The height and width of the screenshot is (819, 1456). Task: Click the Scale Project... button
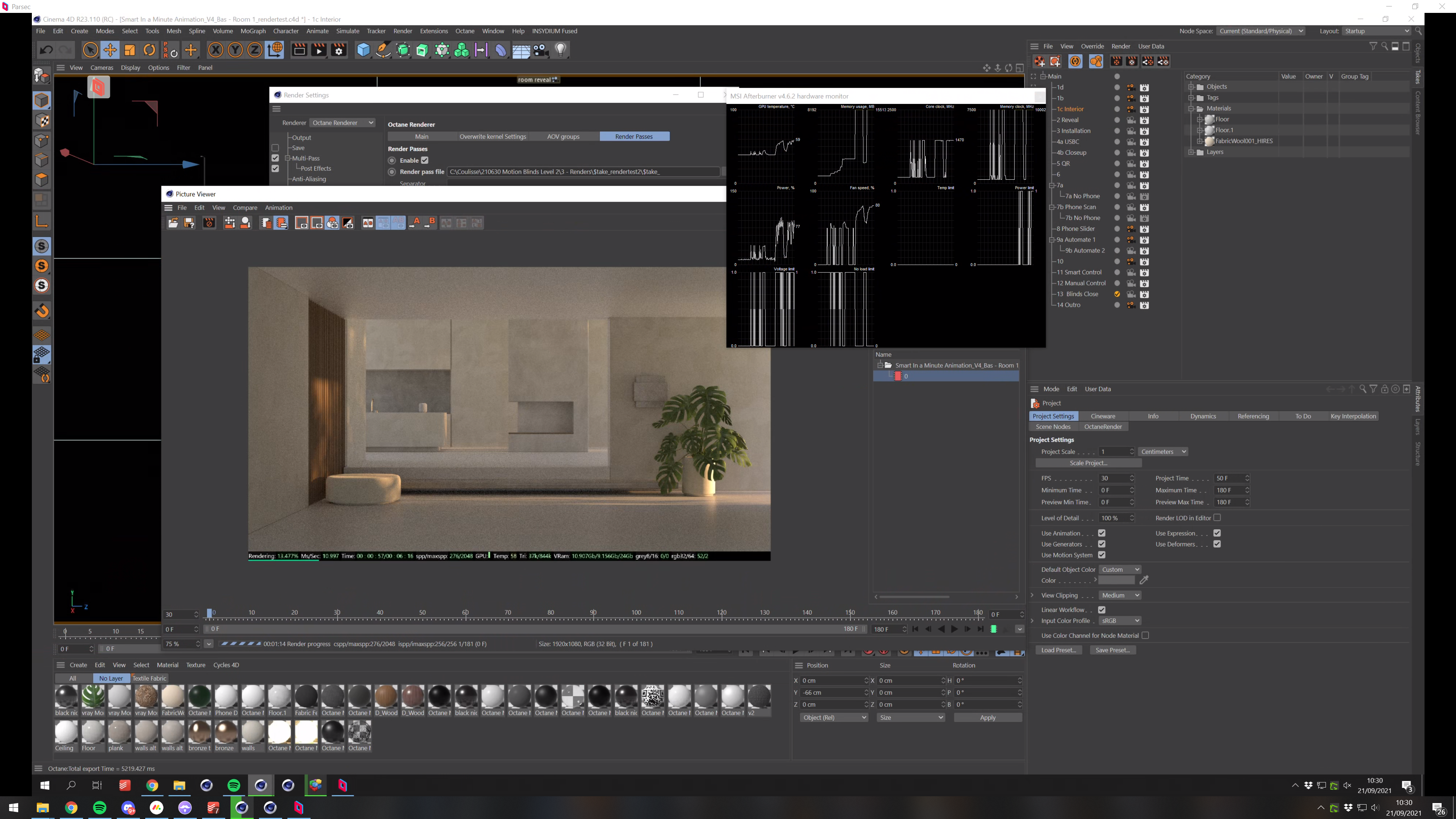(1088, 463)
